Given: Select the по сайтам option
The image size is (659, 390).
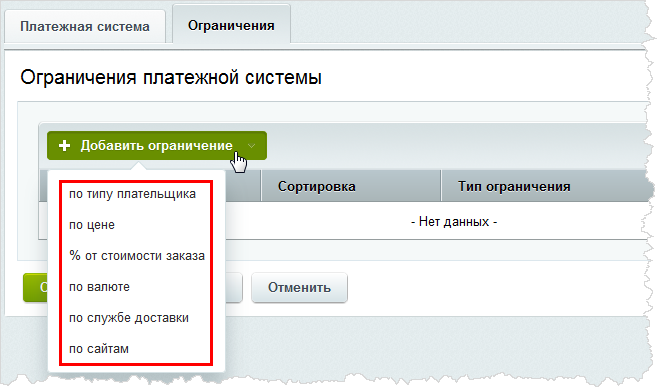Looking at the screenshot, I should [99, 349].
